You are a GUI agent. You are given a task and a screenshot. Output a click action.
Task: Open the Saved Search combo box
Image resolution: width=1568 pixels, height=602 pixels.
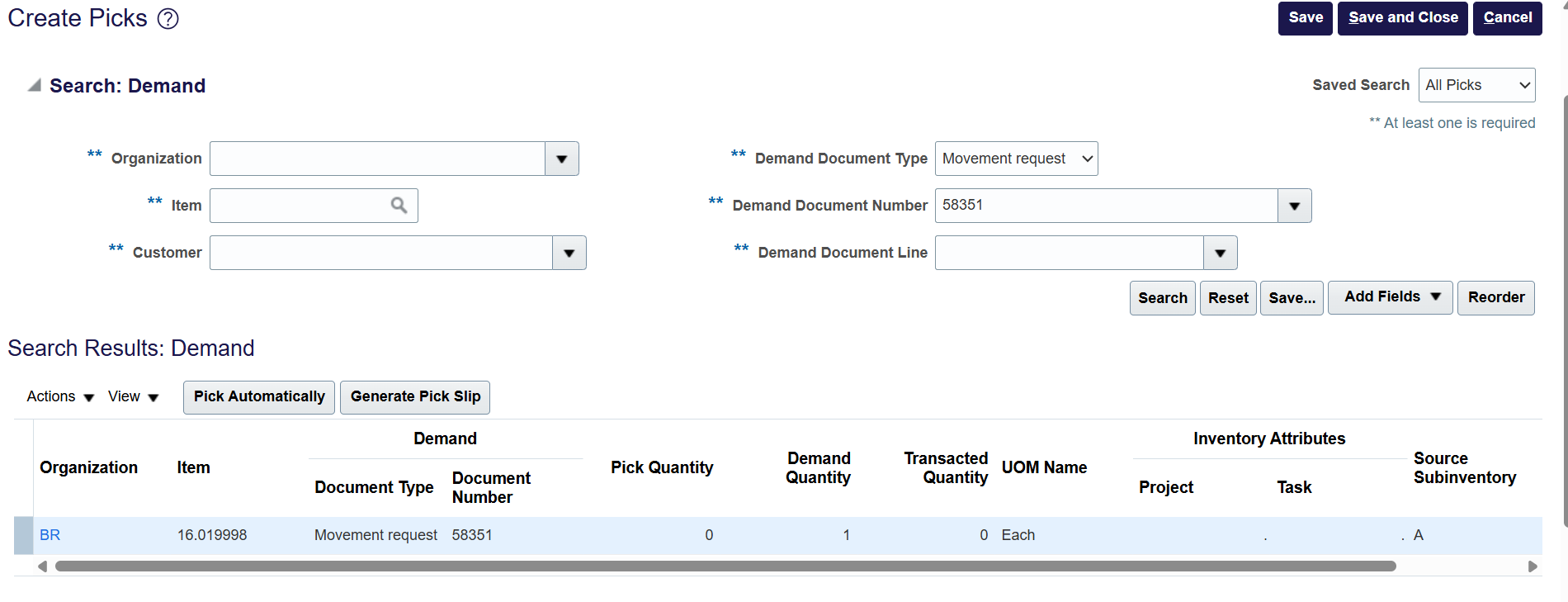click(x=1476, y=85)
